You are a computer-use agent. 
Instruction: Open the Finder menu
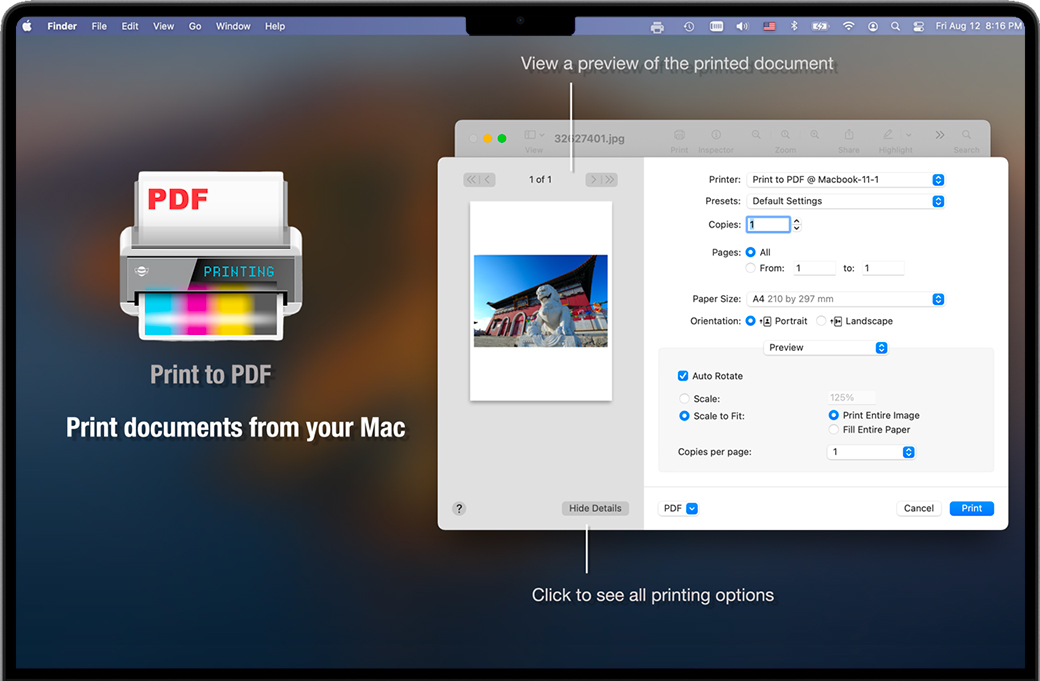pos(62,26)
